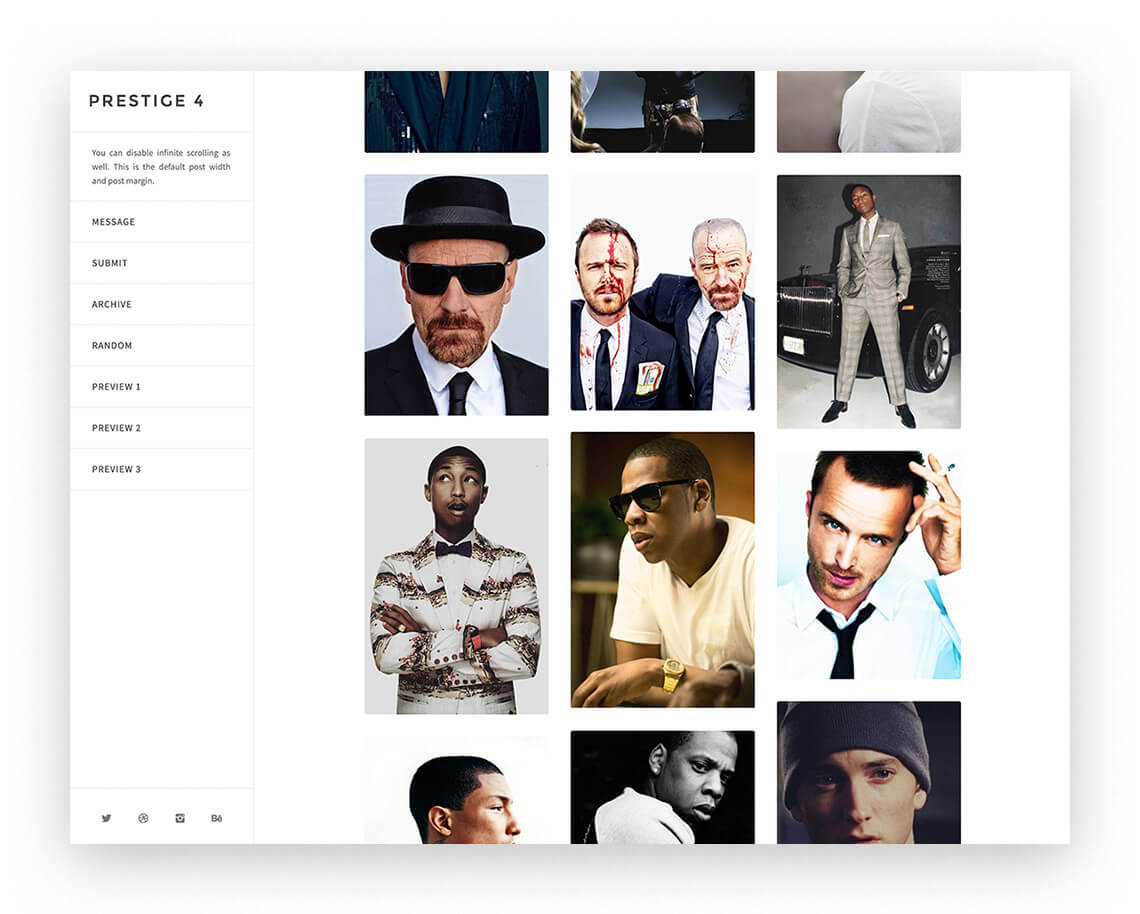This screenshot has height=914, width=1140.
Task: Open photo of man in plaid suit by car
Action: (x=869, y=302)
